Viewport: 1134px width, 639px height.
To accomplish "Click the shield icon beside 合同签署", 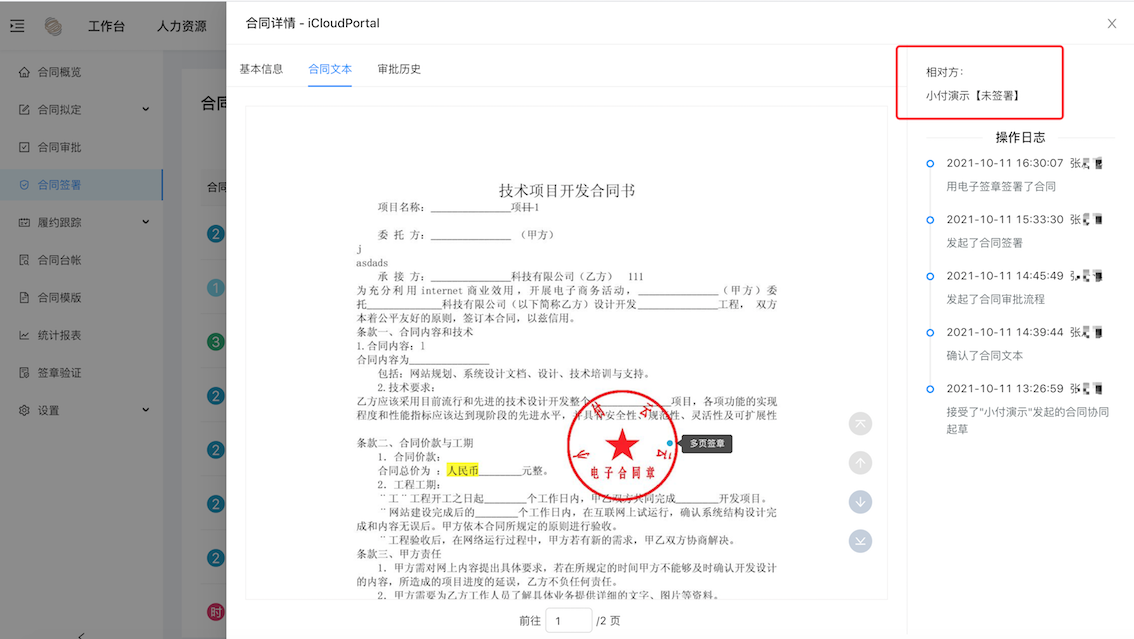I will pyautogui.click(x=24, y=184).
